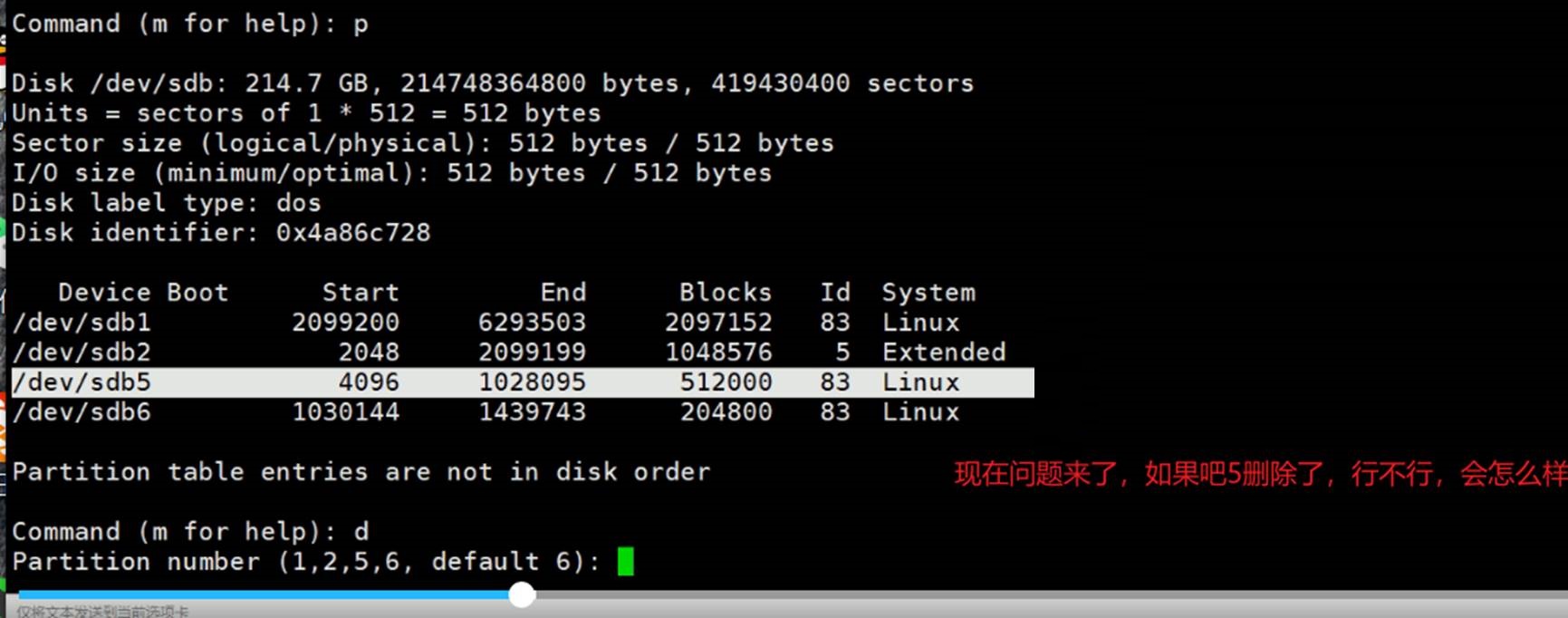The image size is (1568, 618).
Task: Select the highlighted /dev/sdb5 partition row
Action: pos(521,382)
